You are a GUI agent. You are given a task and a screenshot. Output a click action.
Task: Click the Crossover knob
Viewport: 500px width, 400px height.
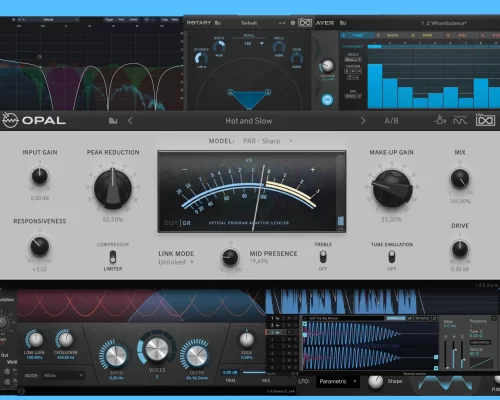[66, 340]
